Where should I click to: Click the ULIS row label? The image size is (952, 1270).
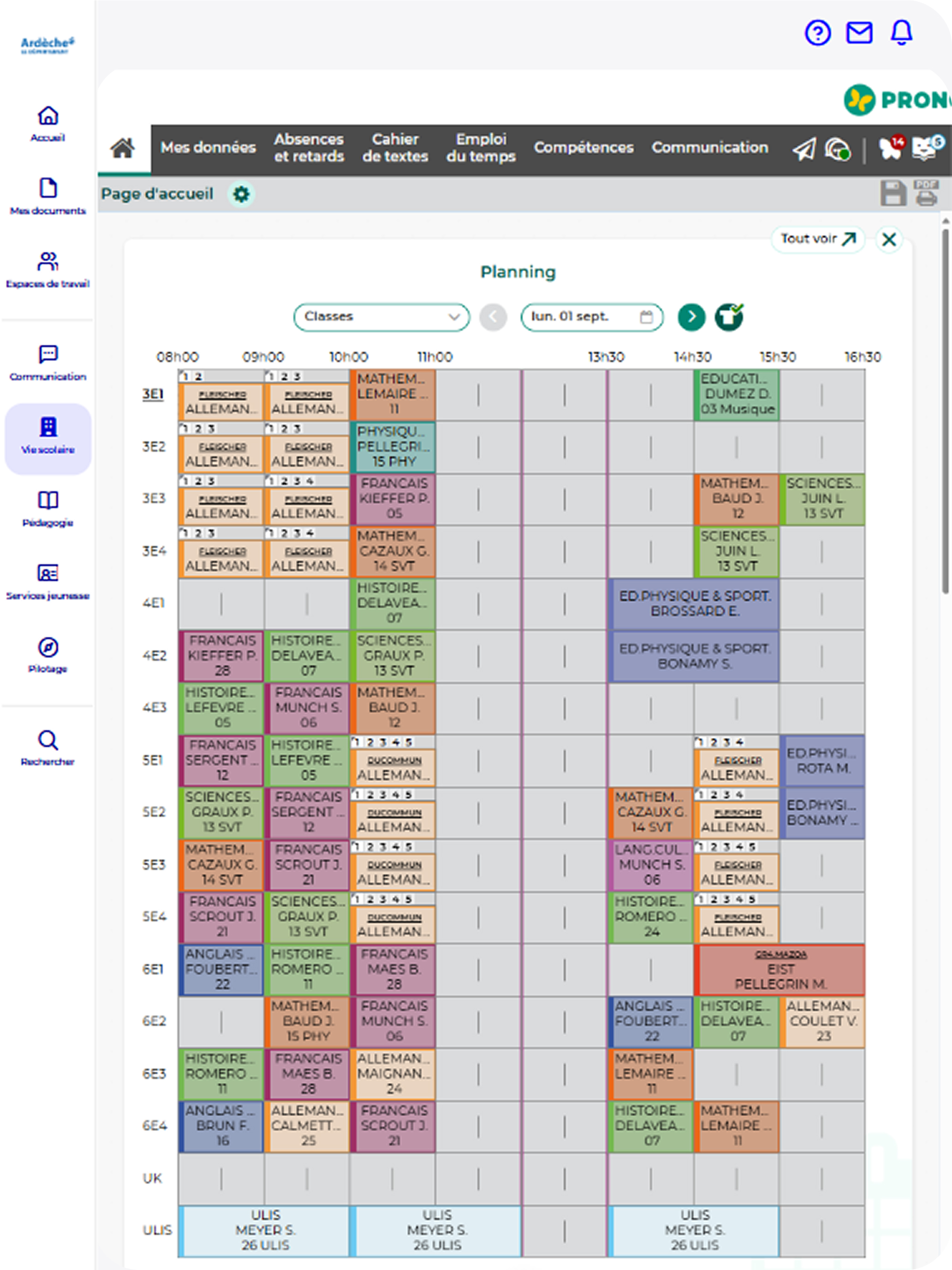tap(157, 1231)
